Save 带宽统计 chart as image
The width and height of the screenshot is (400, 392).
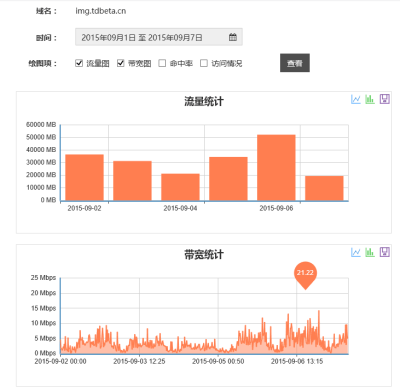[x=385, y=252]
